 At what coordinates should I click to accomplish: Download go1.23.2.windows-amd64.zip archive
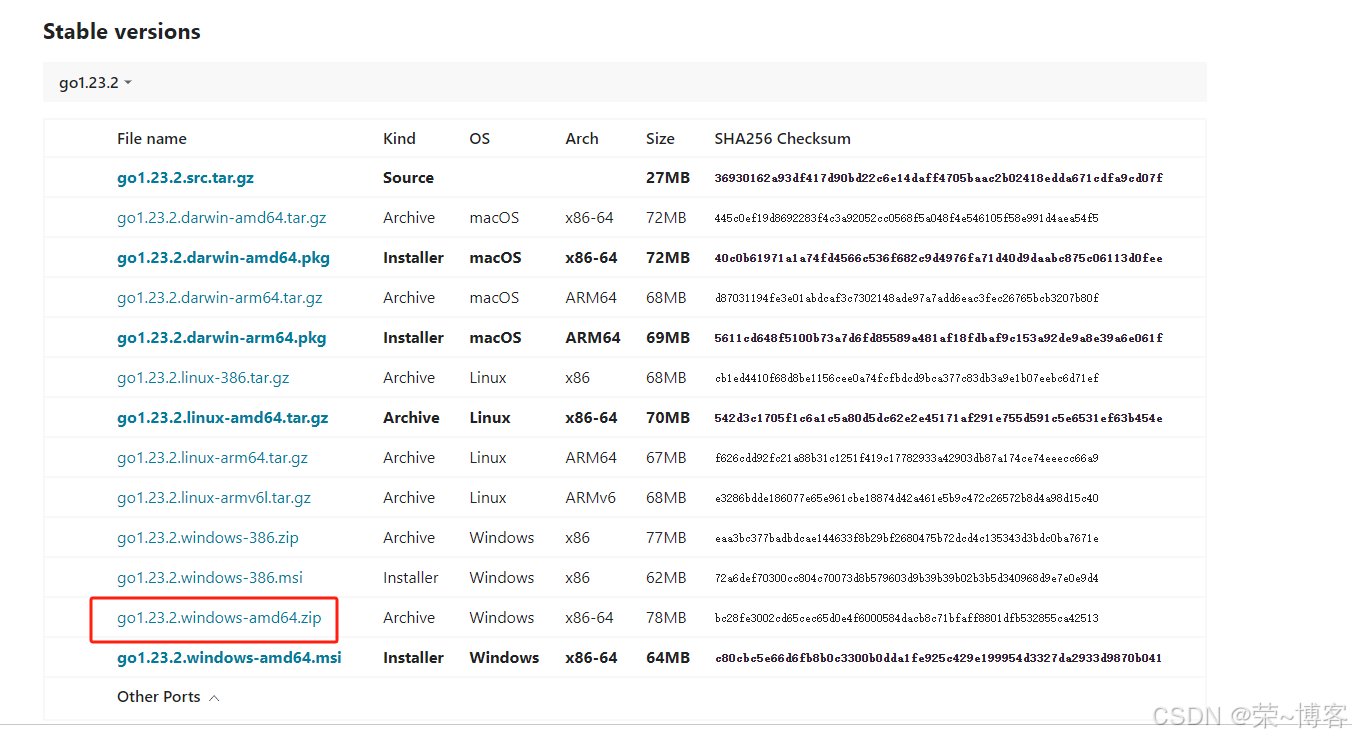pyautogui.click(x=219, y=618)
